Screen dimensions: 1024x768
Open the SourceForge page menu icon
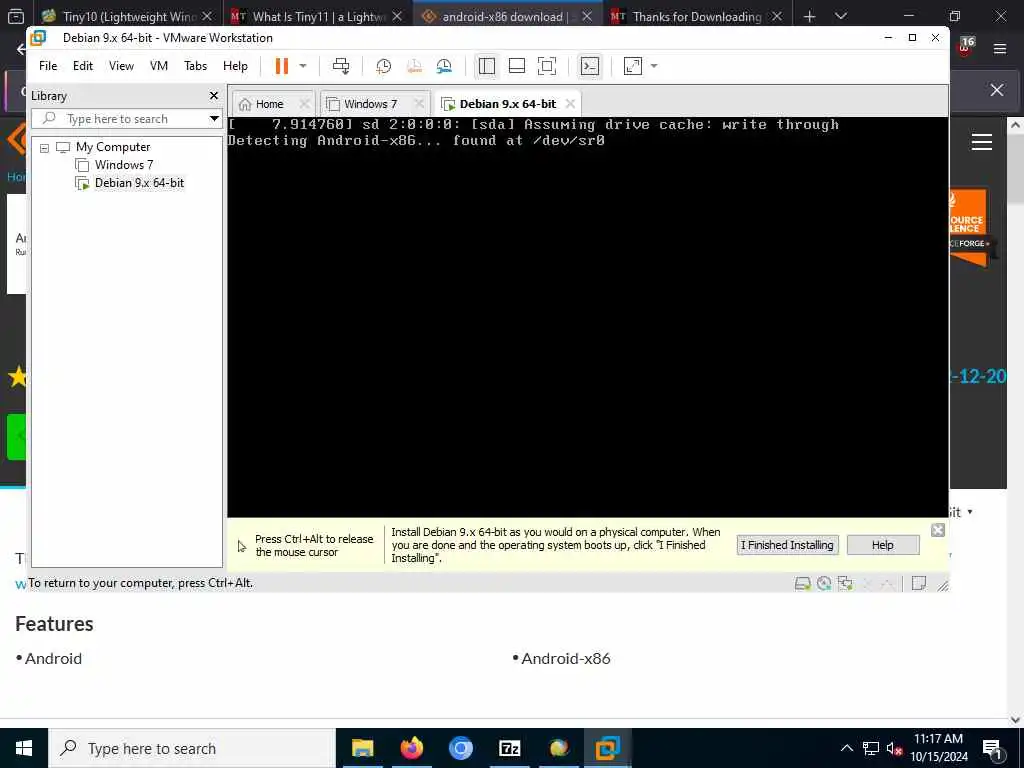(x=982, y=142)
